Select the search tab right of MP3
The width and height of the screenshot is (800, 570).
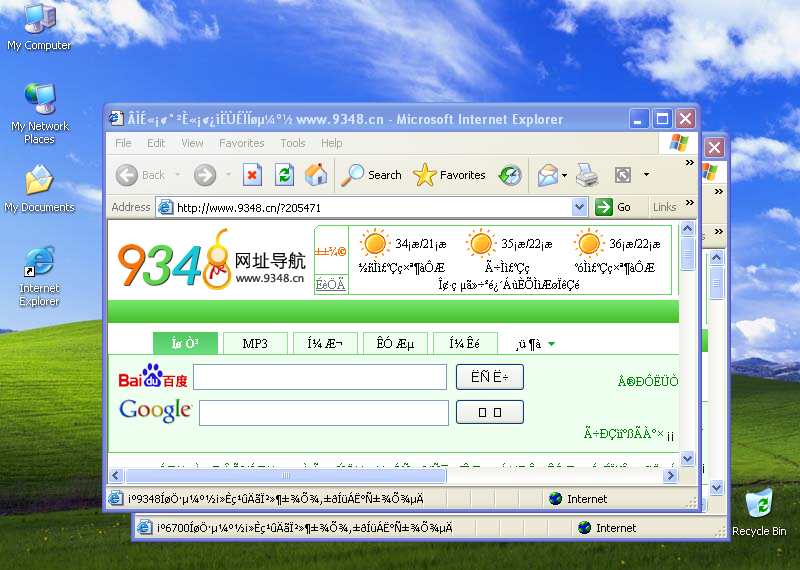coord(325,343)
